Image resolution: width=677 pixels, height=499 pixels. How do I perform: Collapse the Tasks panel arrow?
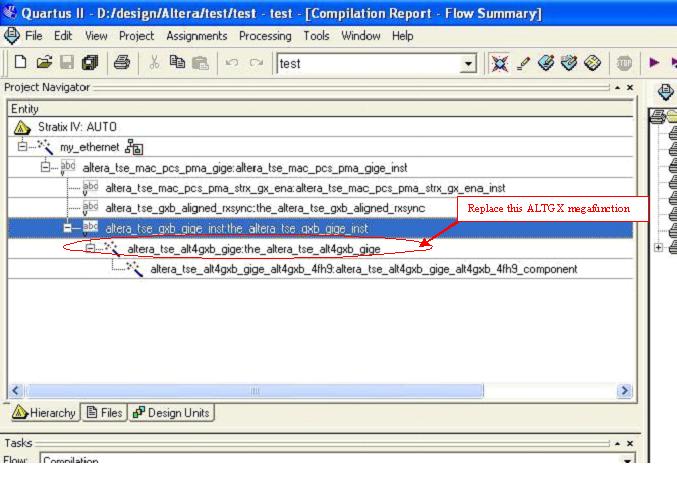pyautogui.click(x=617, y=443)
